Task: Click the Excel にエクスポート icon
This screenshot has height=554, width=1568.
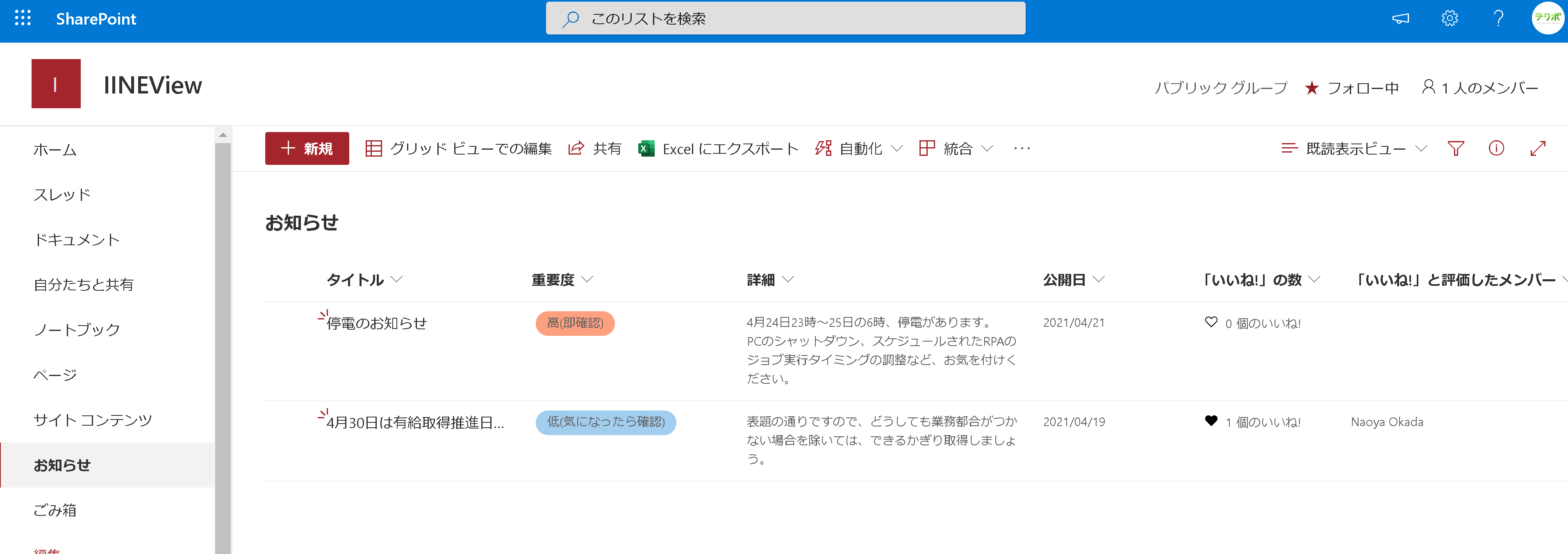Action: (x=646, y=148)
